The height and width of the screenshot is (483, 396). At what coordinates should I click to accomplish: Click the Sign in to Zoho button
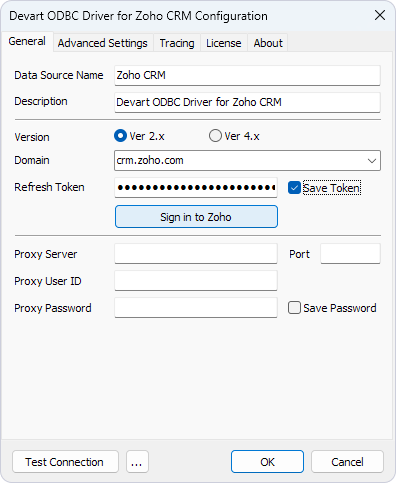196,217
